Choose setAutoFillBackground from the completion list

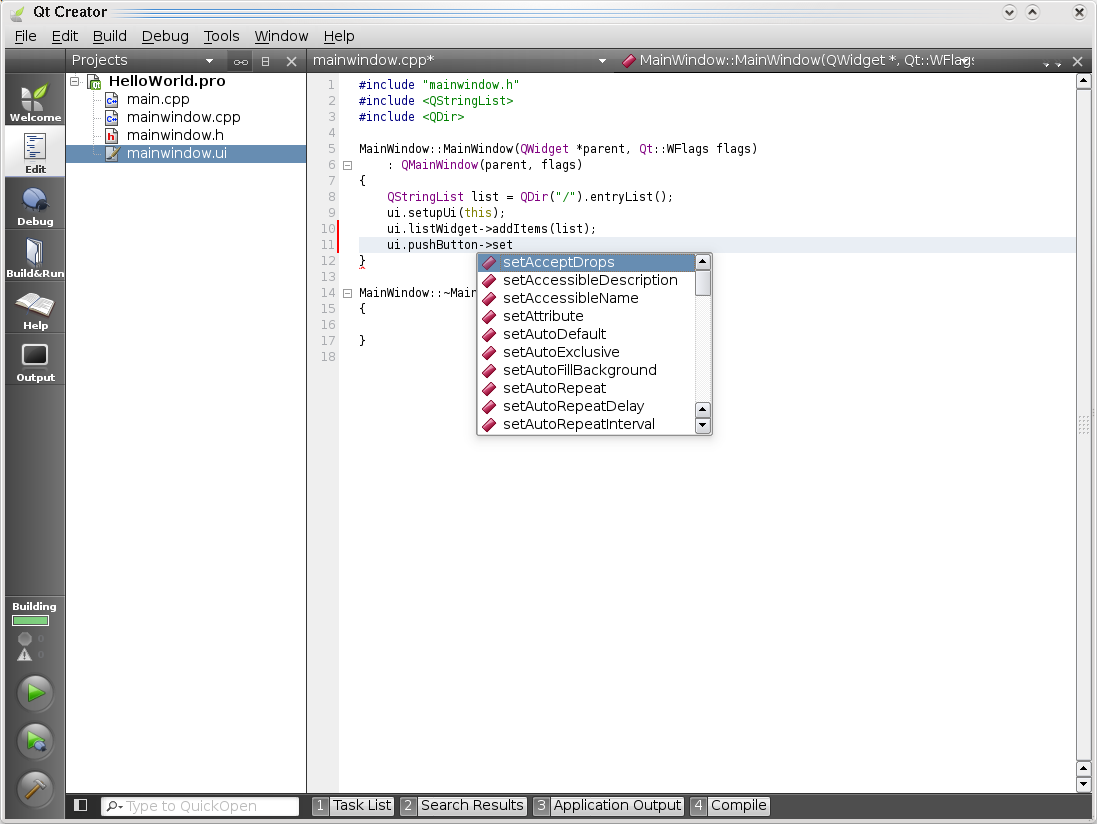click(586, 371)
